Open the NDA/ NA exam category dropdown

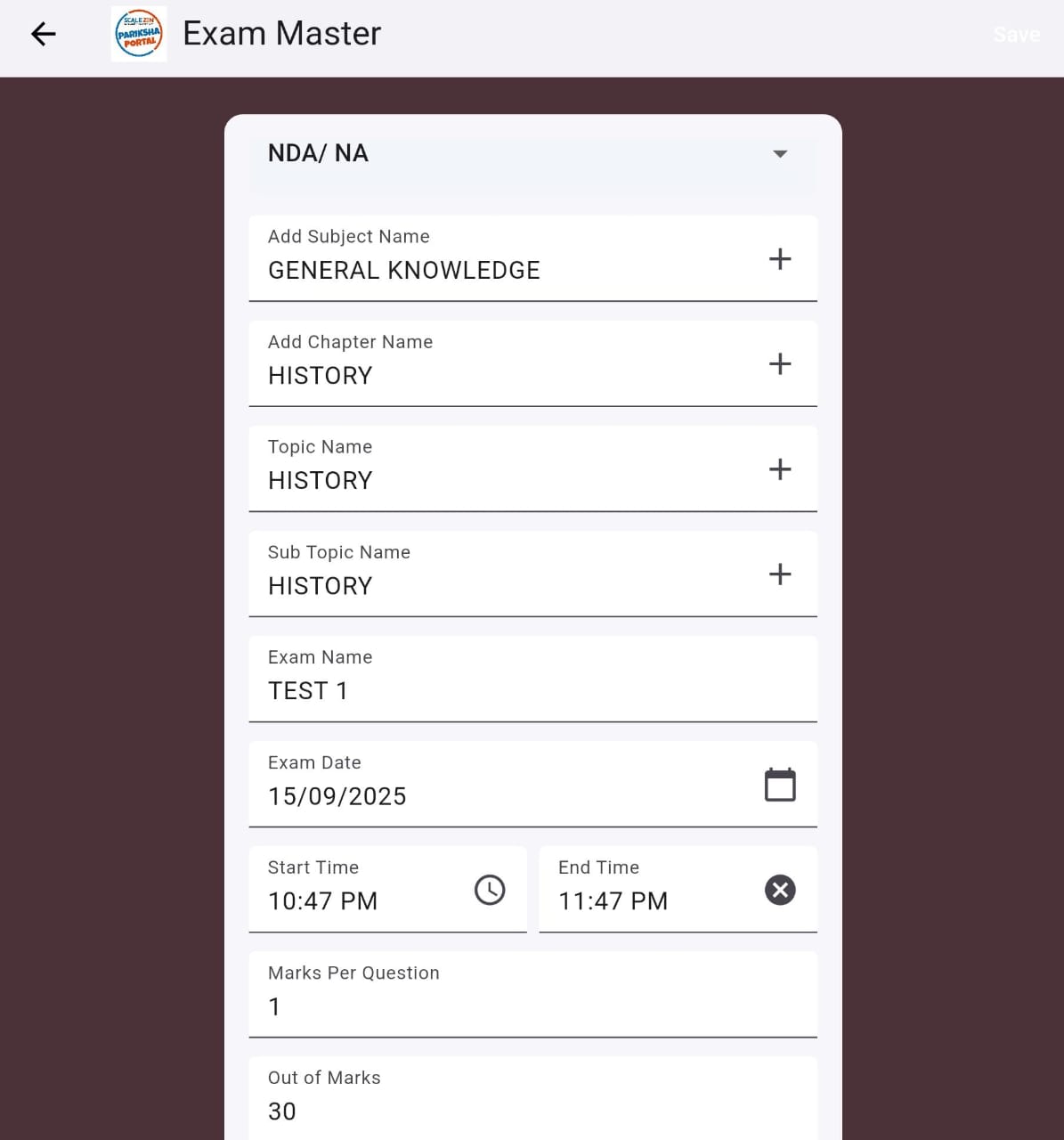(532, 153)
